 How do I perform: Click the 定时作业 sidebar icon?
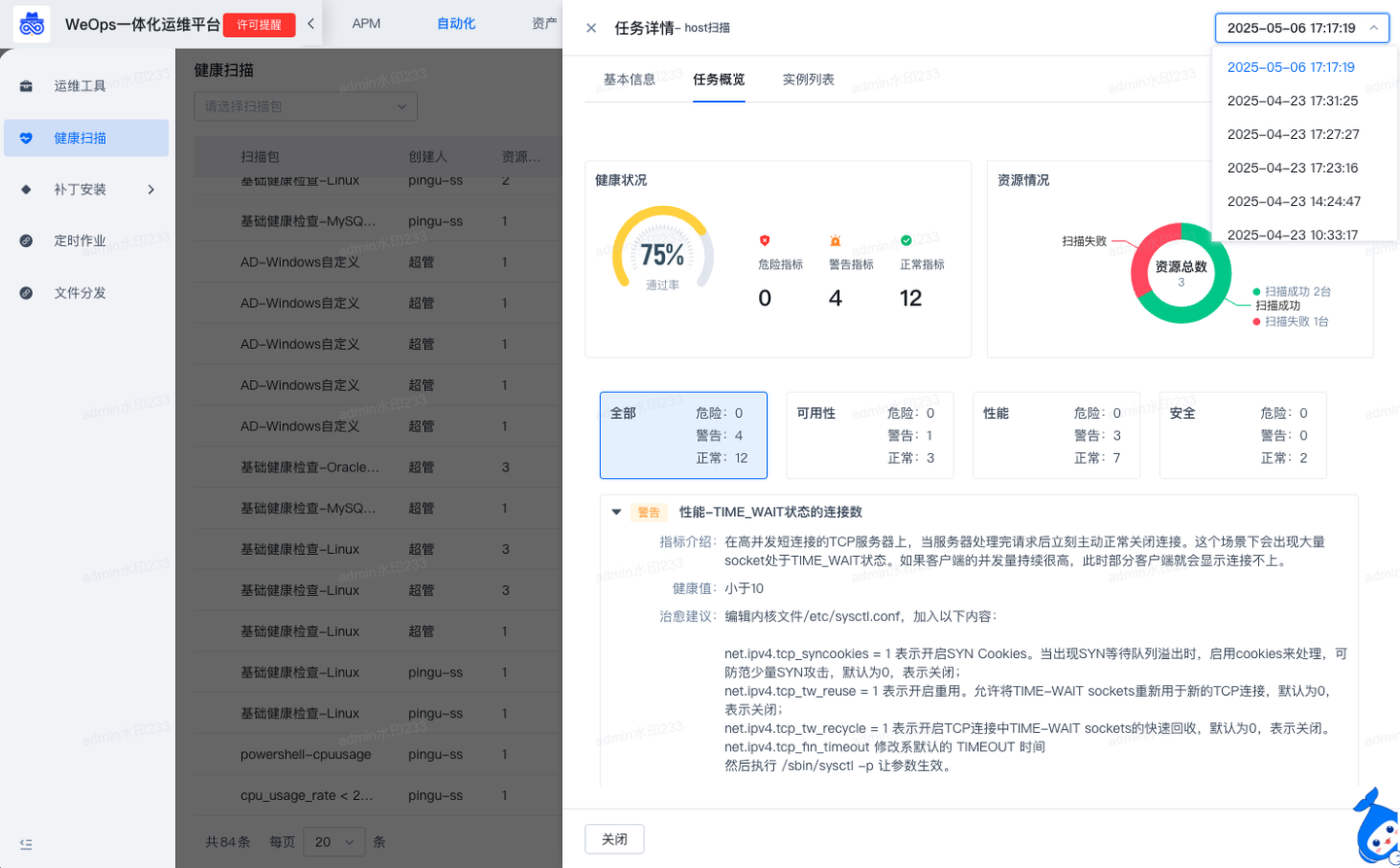tap(25, 240)
